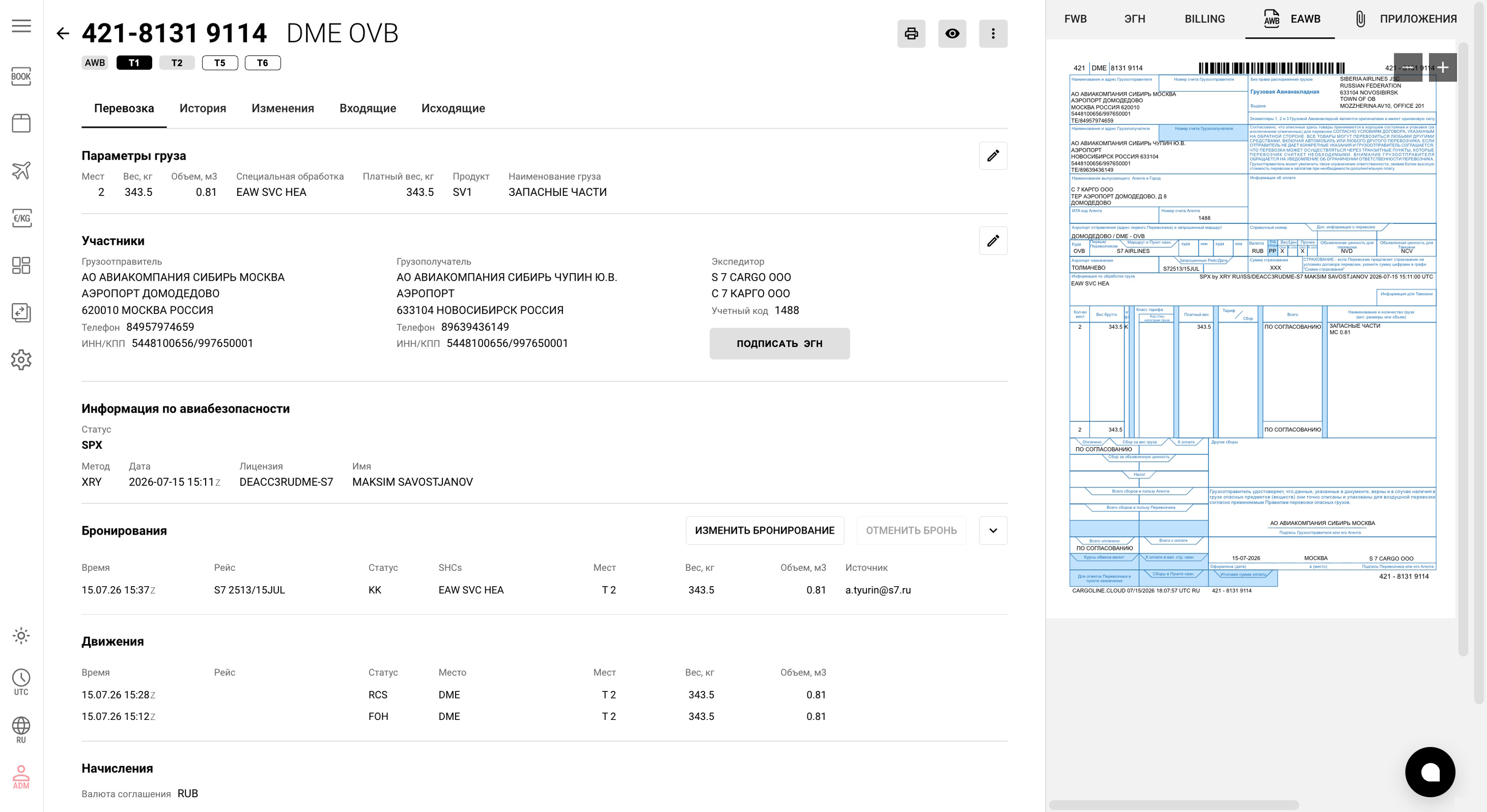The image size is (1487, 812).
Task: Open the settings gear in sidebar
Action: 21,360
